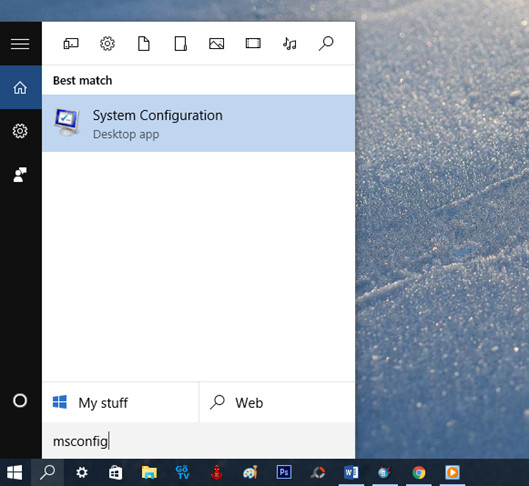
Task: Open System Configuration desktop app result
Action: coord(198,123)
